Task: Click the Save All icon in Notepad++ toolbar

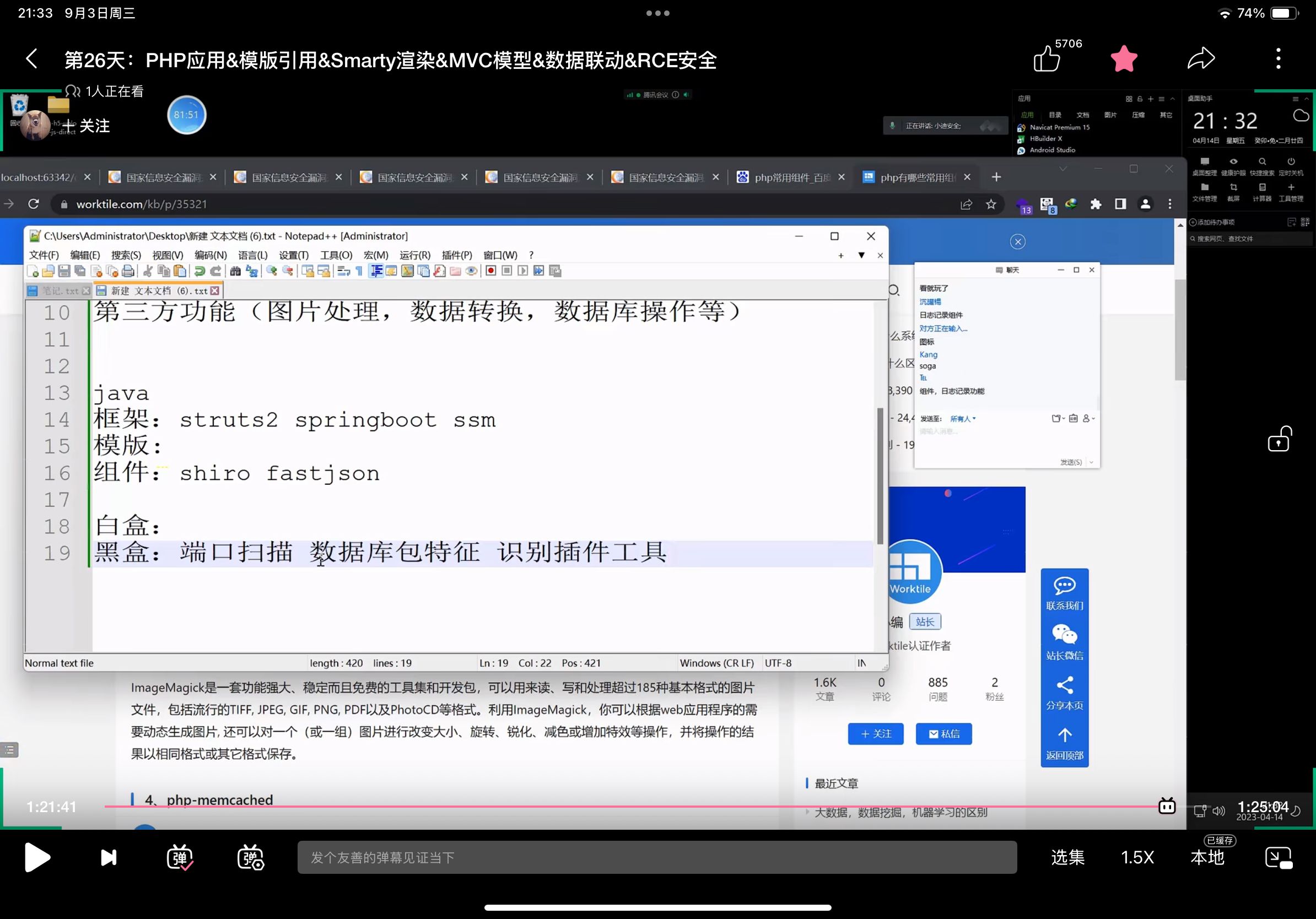Action: pyautogui.click(x=80, y=271)
